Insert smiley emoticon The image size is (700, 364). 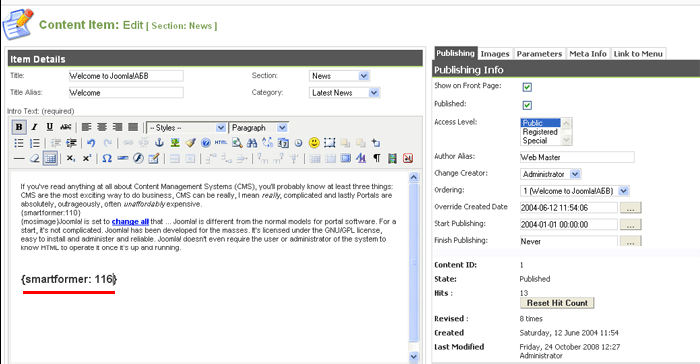314,143
